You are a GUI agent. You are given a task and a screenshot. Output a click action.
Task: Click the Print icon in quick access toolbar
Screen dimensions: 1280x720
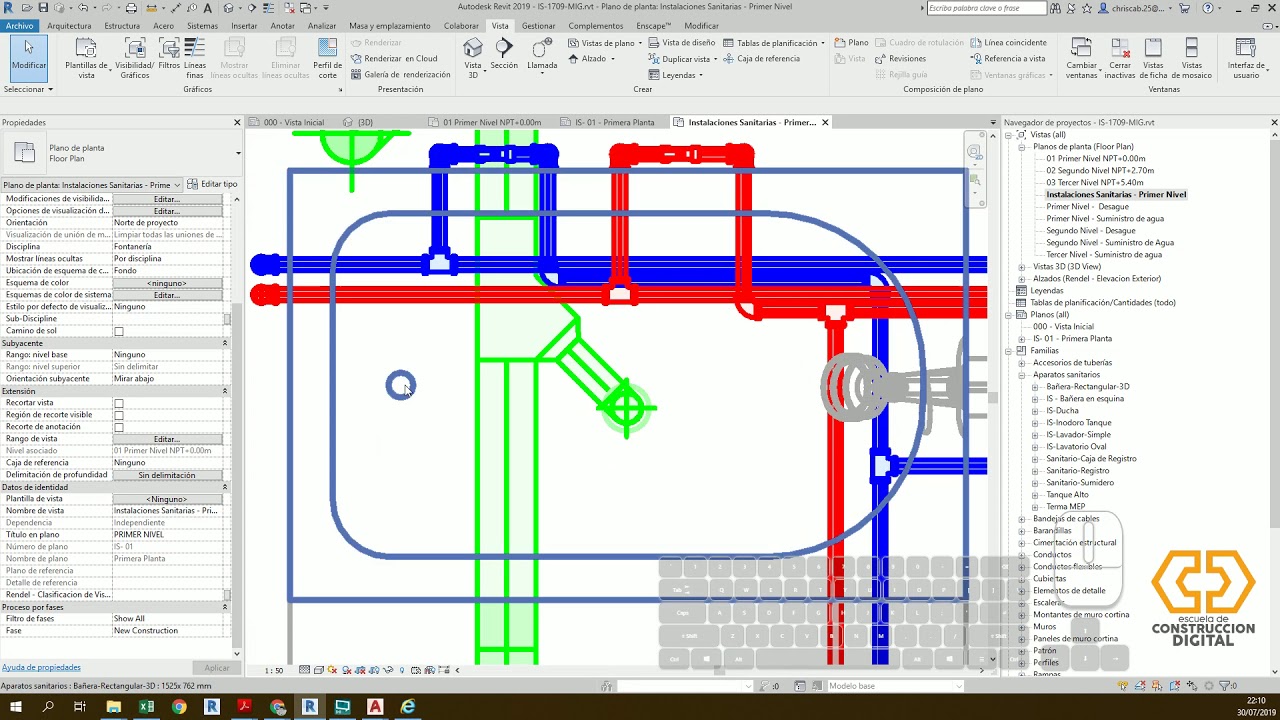[131, 8]
